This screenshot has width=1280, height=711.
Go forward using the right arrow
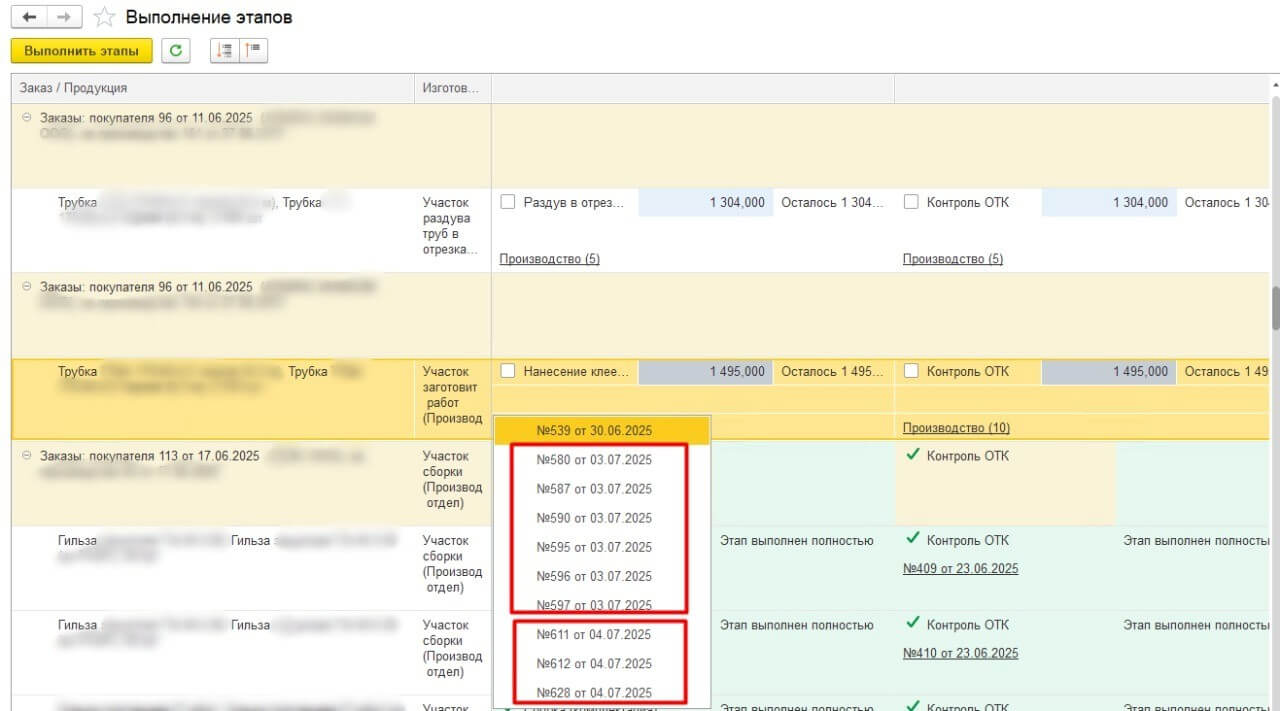[x=63, y=18]
